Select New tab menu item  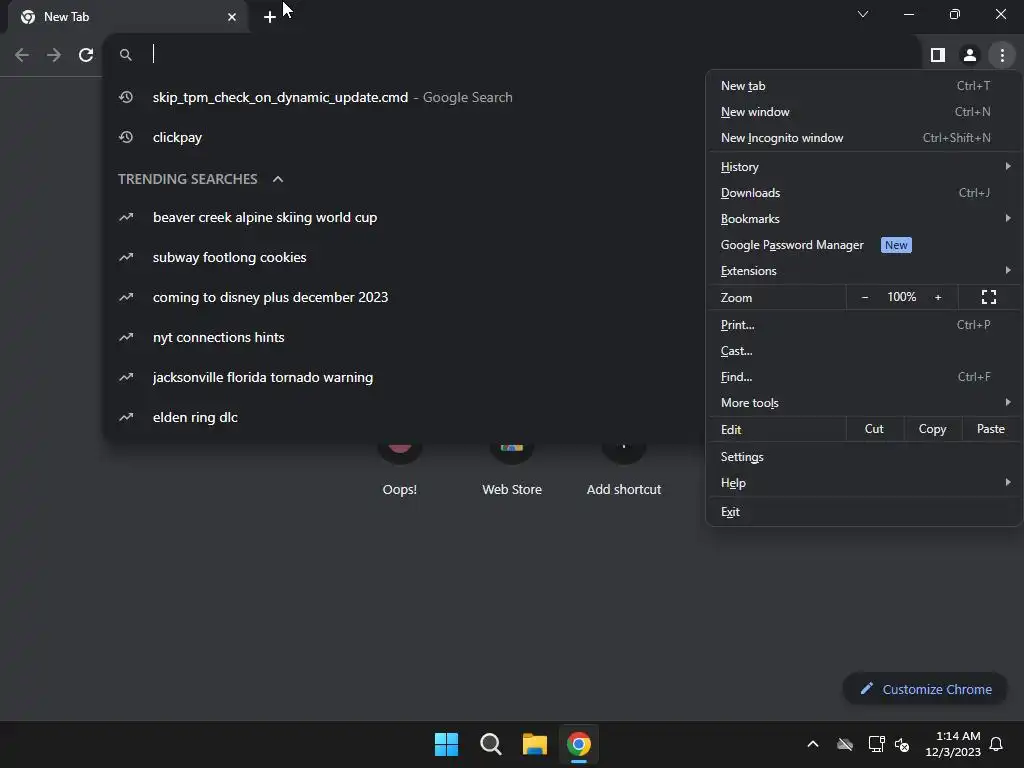coord(864,86)
